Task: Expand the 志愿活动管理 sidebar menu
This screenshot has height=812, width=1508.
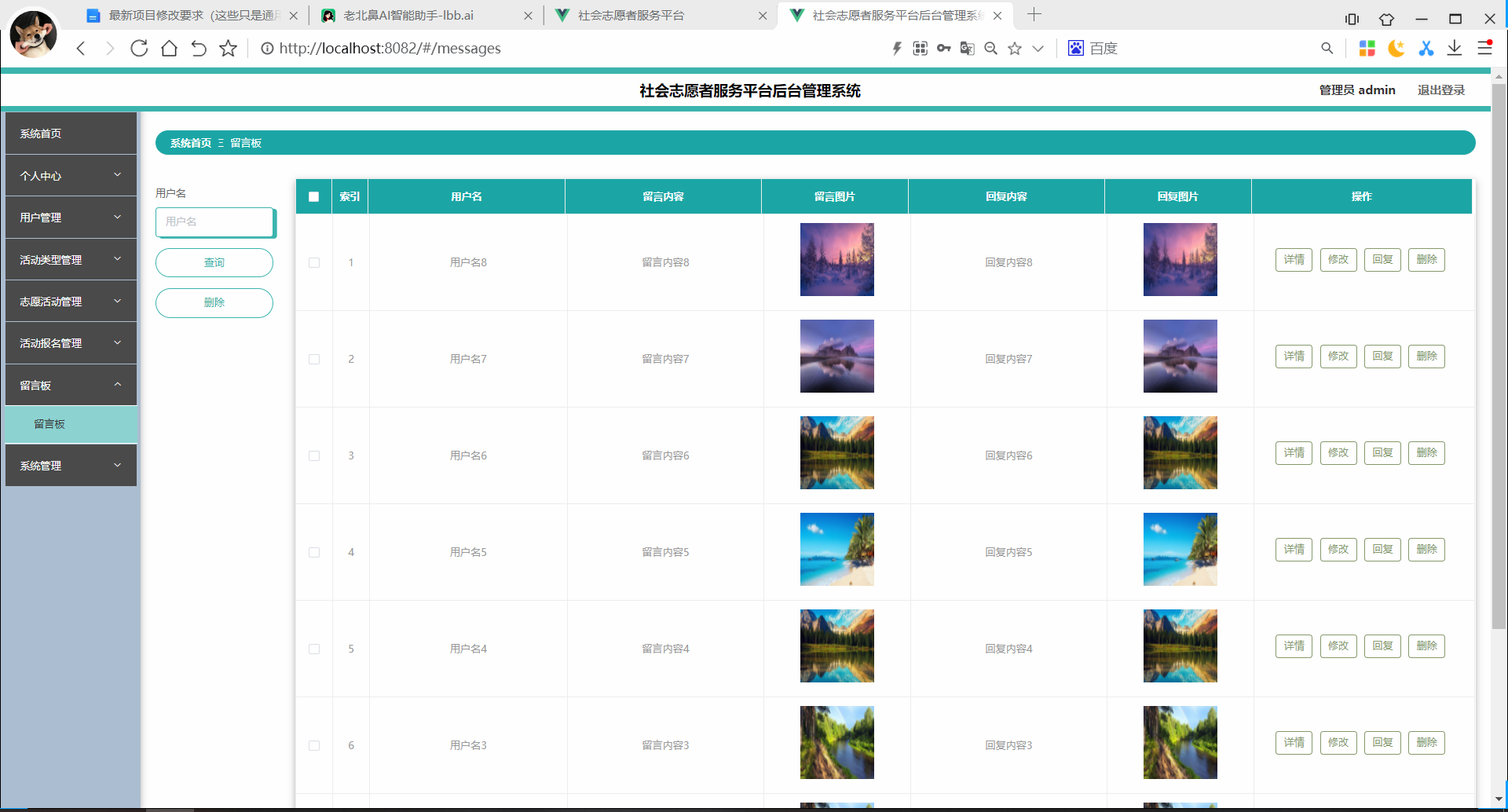Action: click(71, 302)
